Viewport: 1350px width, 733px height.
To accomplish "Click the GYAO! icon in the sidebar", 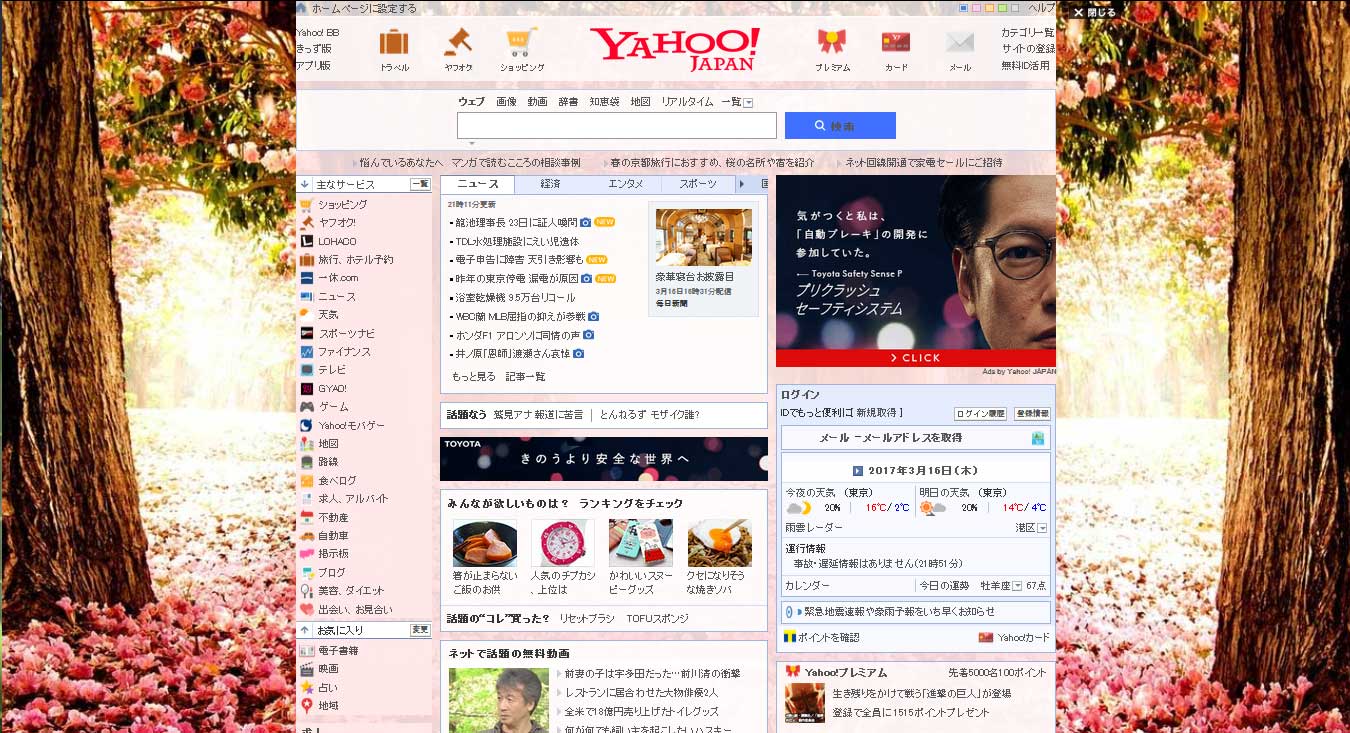I will click(x=307, y=388).
